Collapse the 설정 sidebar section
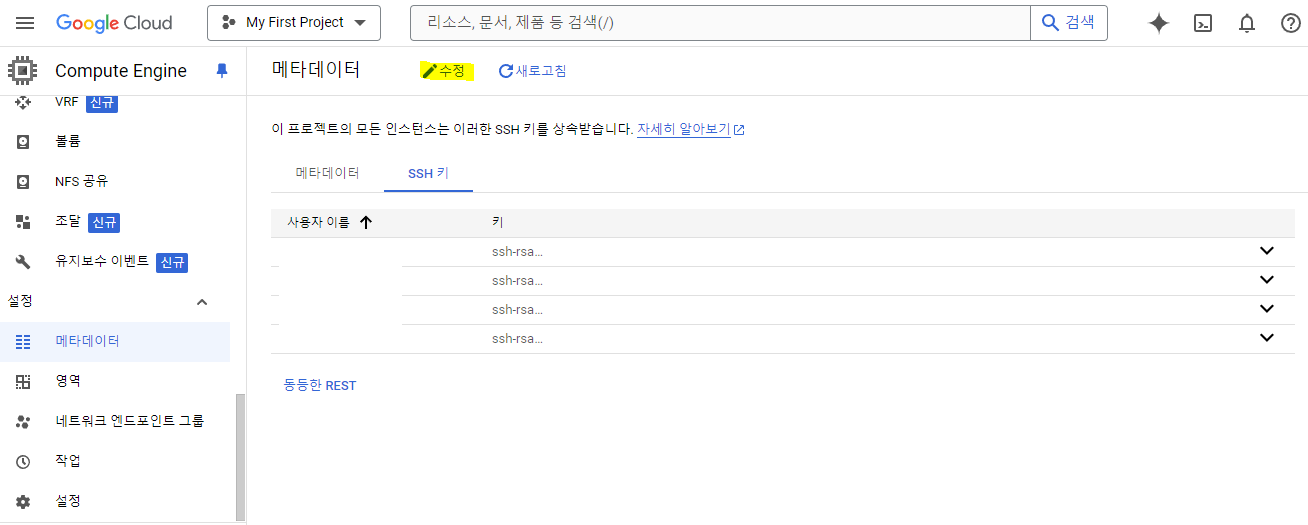The image size is (1308, 525). click(x=202, y=302)
